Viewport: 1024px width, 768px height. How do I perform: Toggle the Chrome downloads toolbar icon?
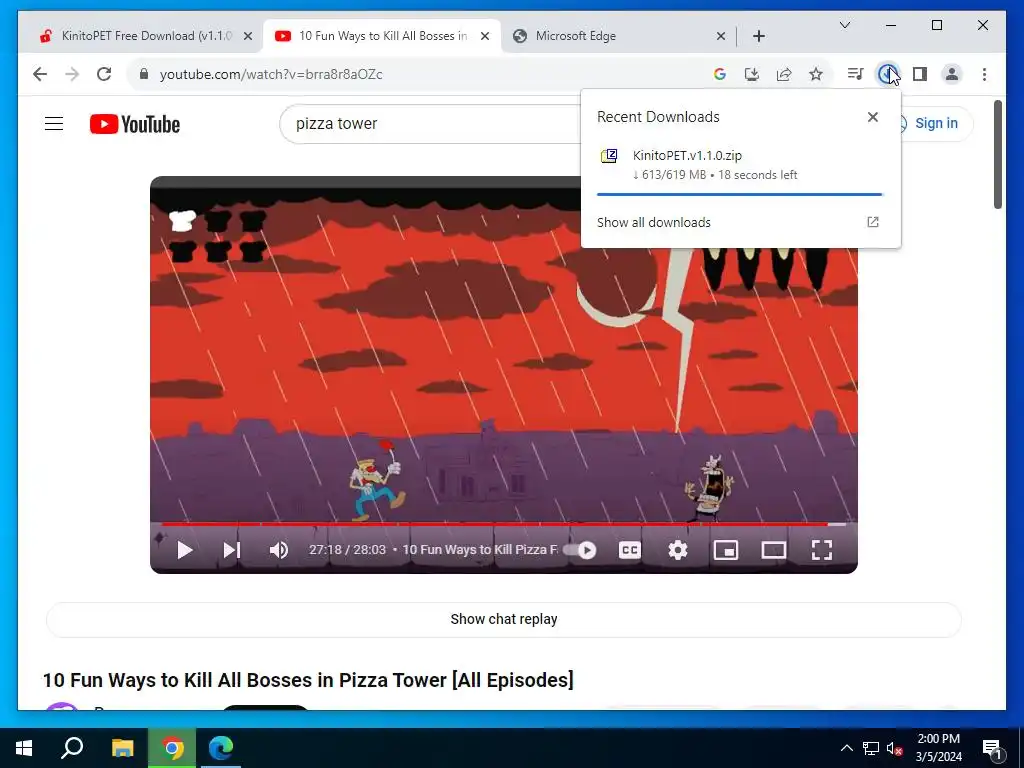pyautogui.click(x=887, y=74)
